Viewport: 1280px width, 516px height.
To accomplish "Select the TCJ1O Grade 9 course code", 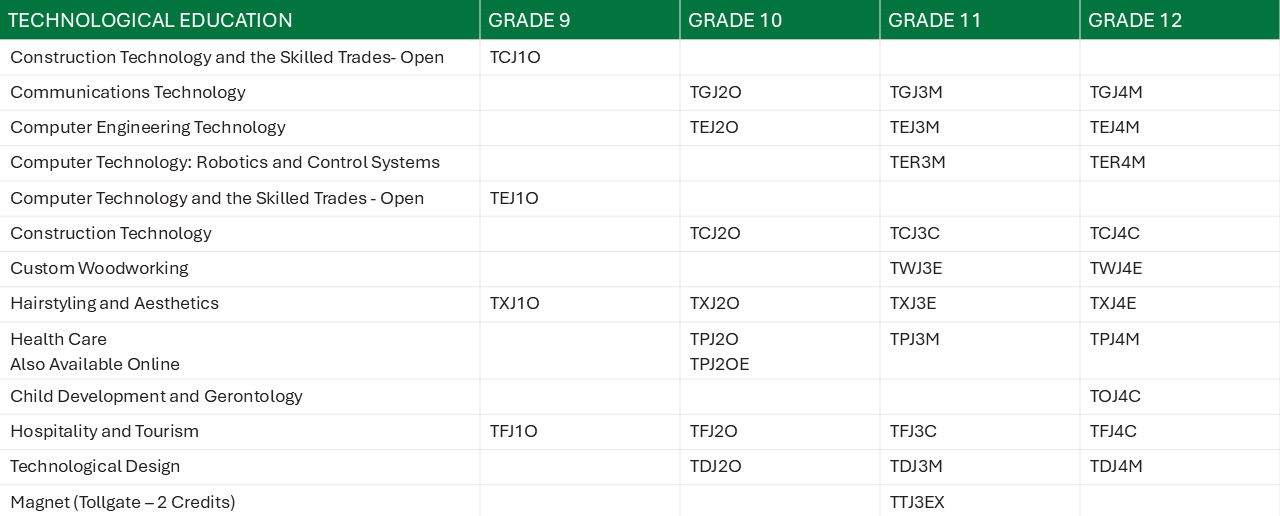I will coord(515,57).
